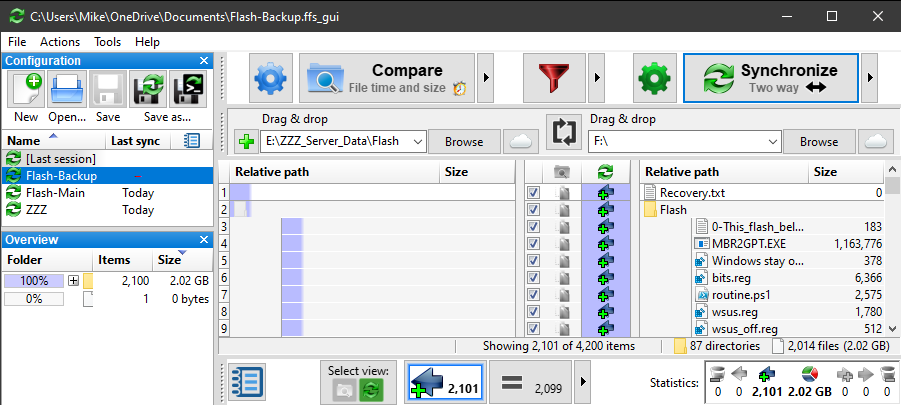
Task: Open cloud access for left folder
Action: [x=521, y=142]
